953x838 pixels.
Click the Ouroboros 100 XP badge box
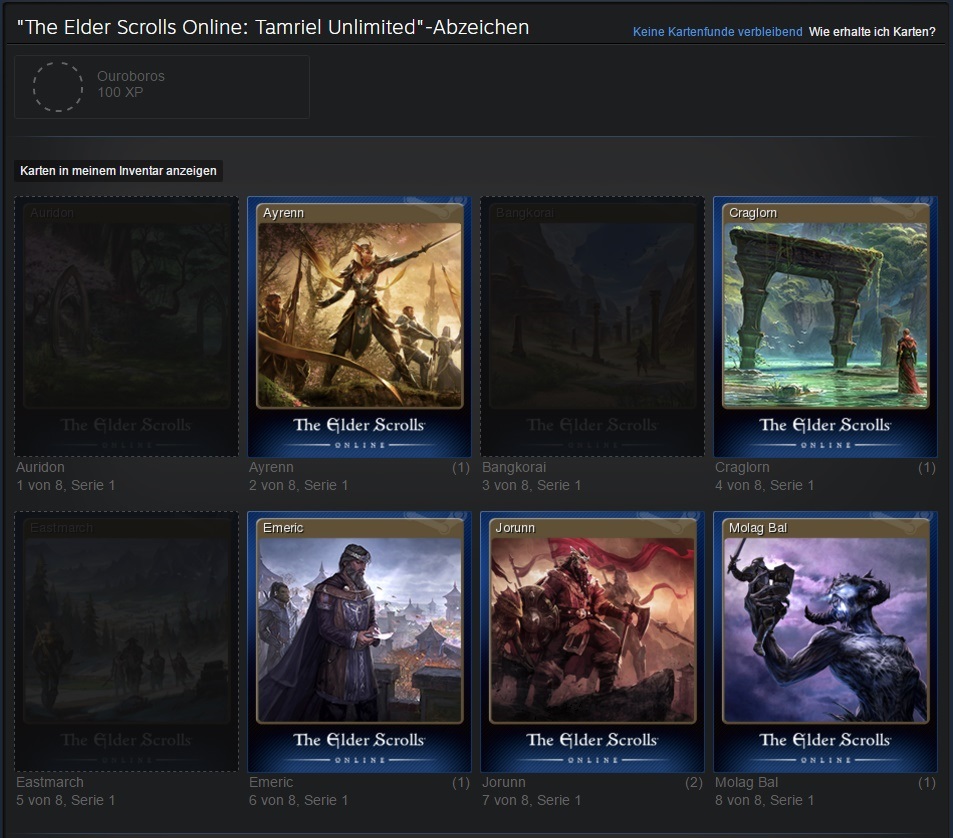162,87
